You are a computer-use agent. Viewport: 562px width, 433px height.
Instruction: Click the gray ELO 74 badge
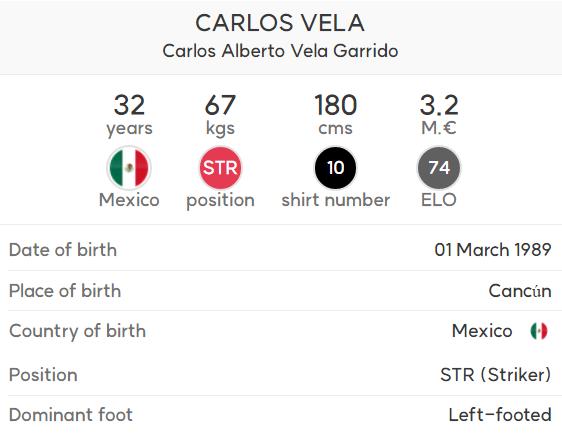coord(439,168)
